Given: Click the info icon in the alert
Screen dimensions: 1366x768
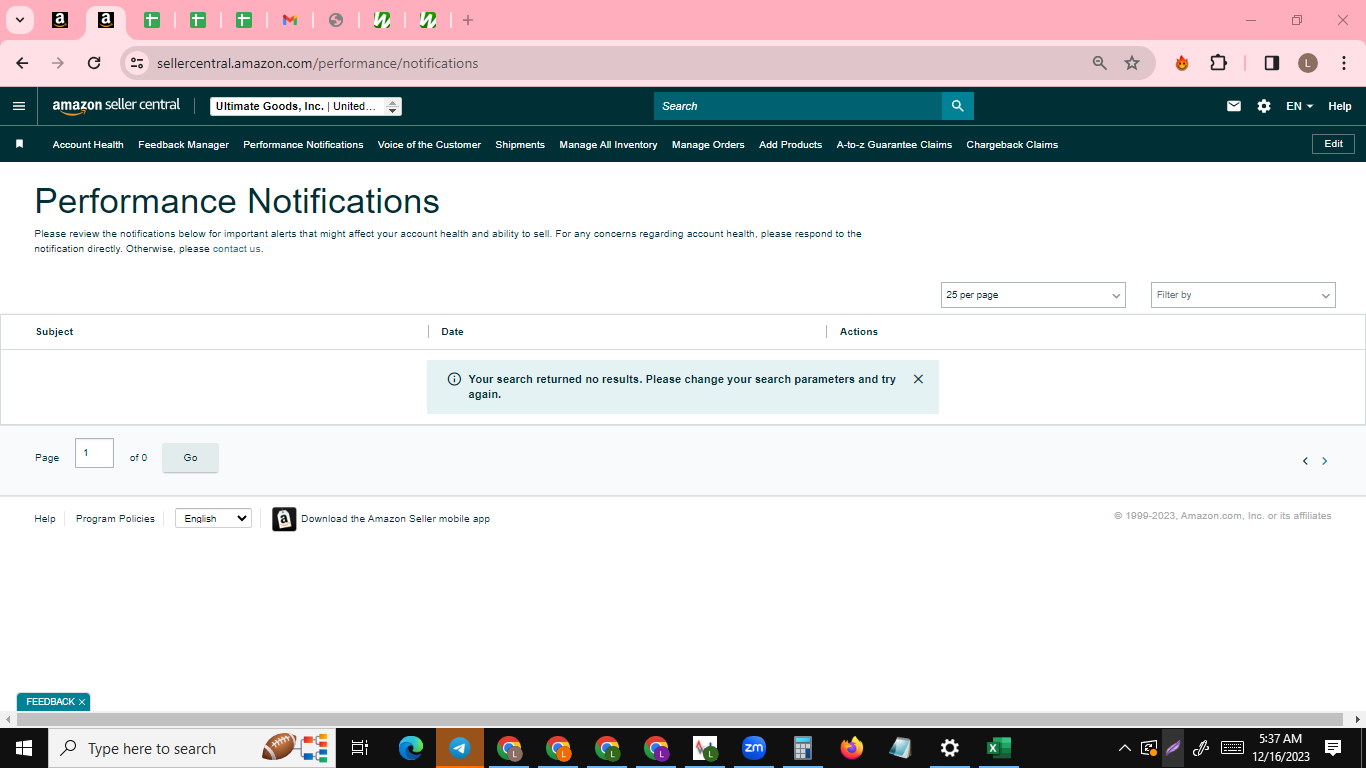Looking at the screenshot, I should click(x=454, y=379).
